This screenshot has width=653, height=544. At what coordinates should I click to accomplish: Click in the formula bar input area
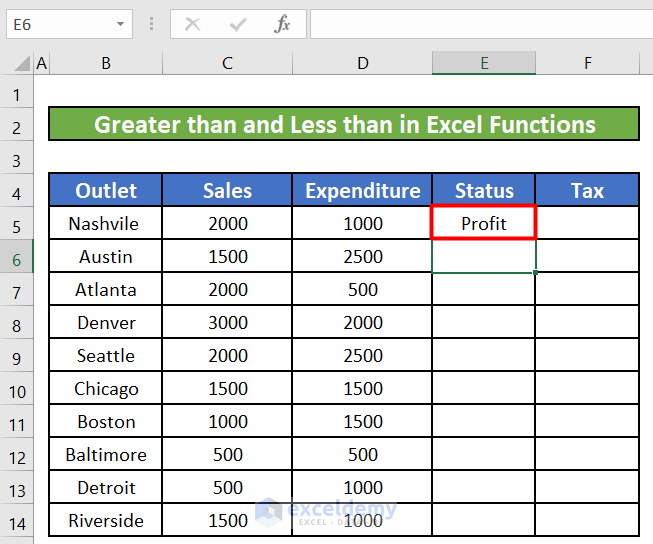click(x=480, y=24)
